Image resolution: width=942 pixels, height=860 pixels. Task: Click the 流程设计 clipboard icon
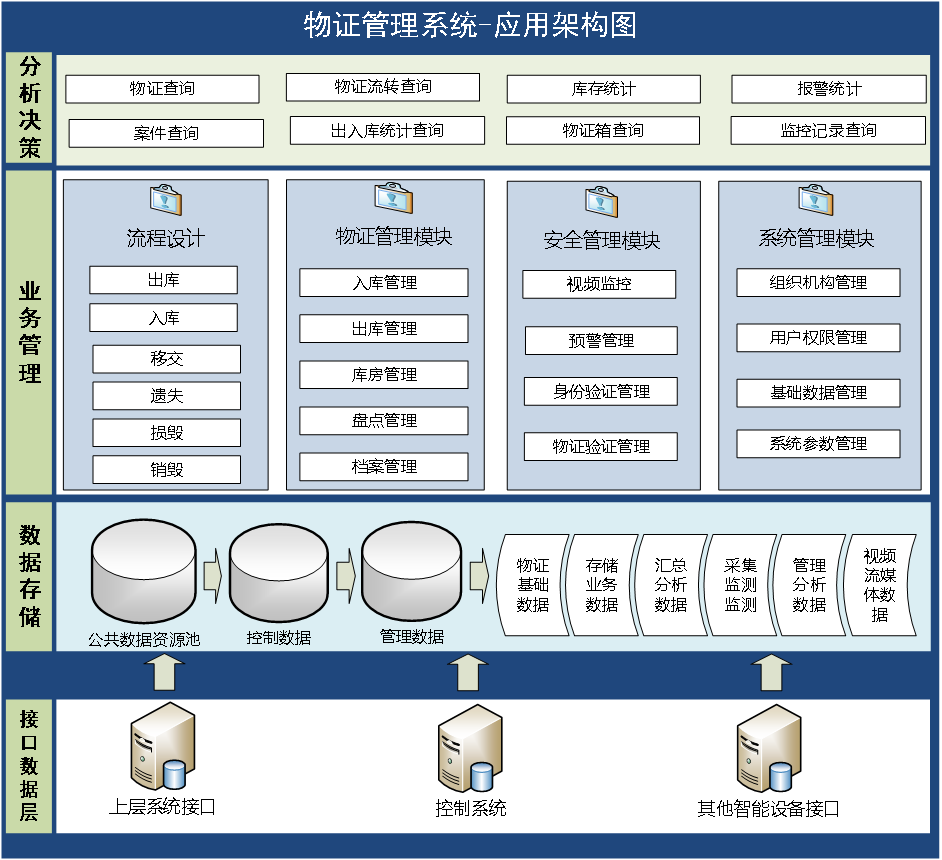point(165,200)
